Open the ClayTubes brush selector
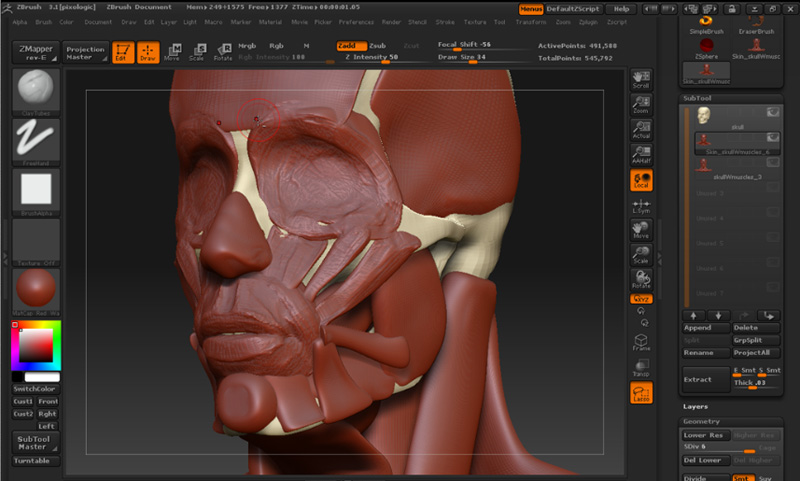Image resolution: width=800 pixels, height=481 pixels. tap(36, 92)
